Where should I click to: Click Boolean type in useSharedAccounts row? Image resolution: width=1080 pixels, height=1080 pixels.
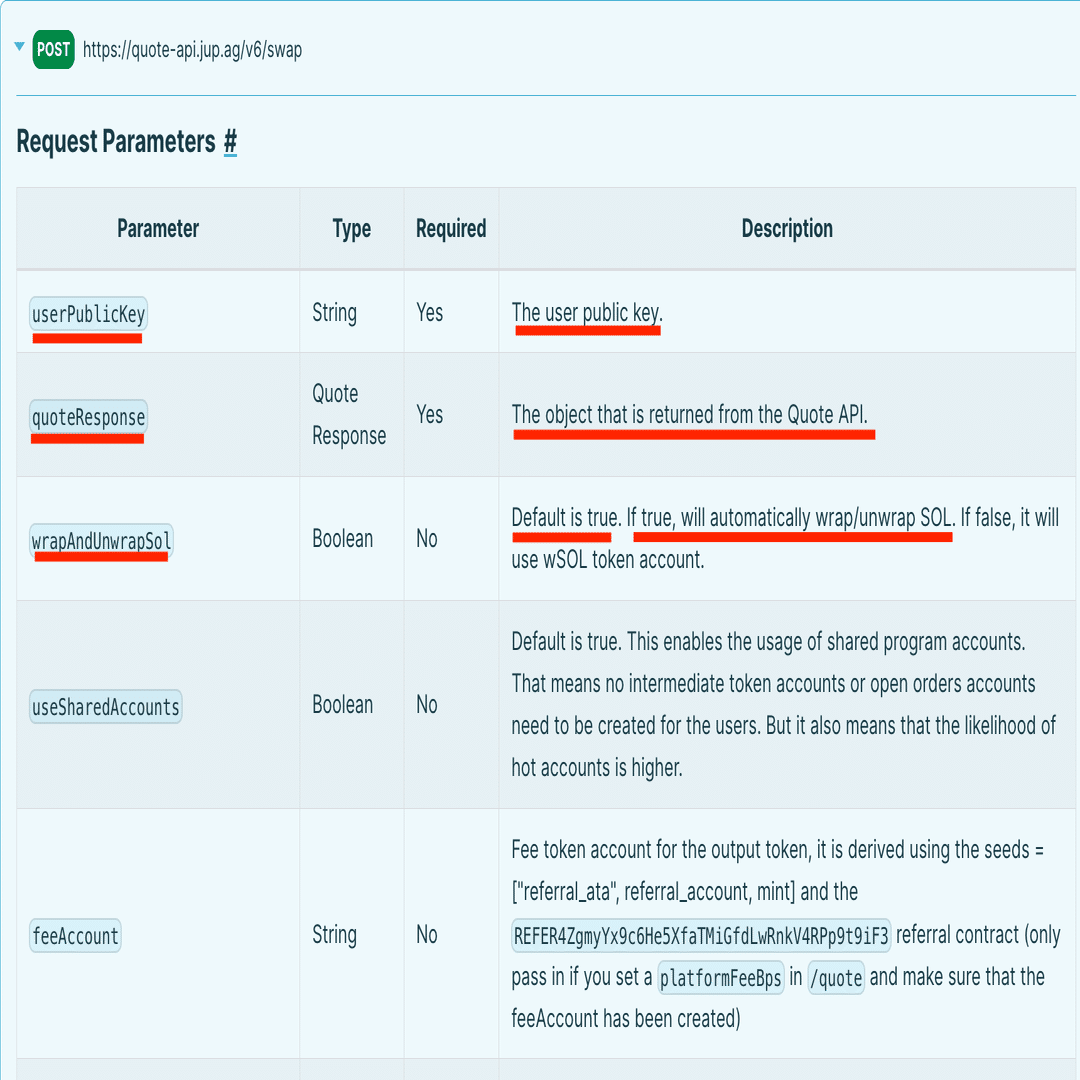[342, 705]
